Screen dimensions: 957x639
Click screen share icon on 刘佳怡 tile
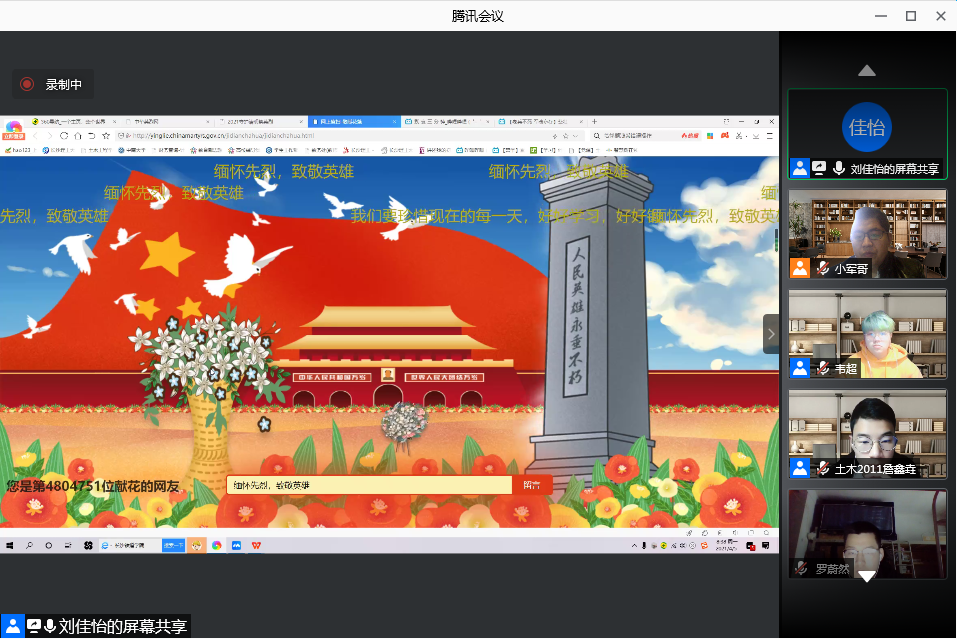(818, 169)
